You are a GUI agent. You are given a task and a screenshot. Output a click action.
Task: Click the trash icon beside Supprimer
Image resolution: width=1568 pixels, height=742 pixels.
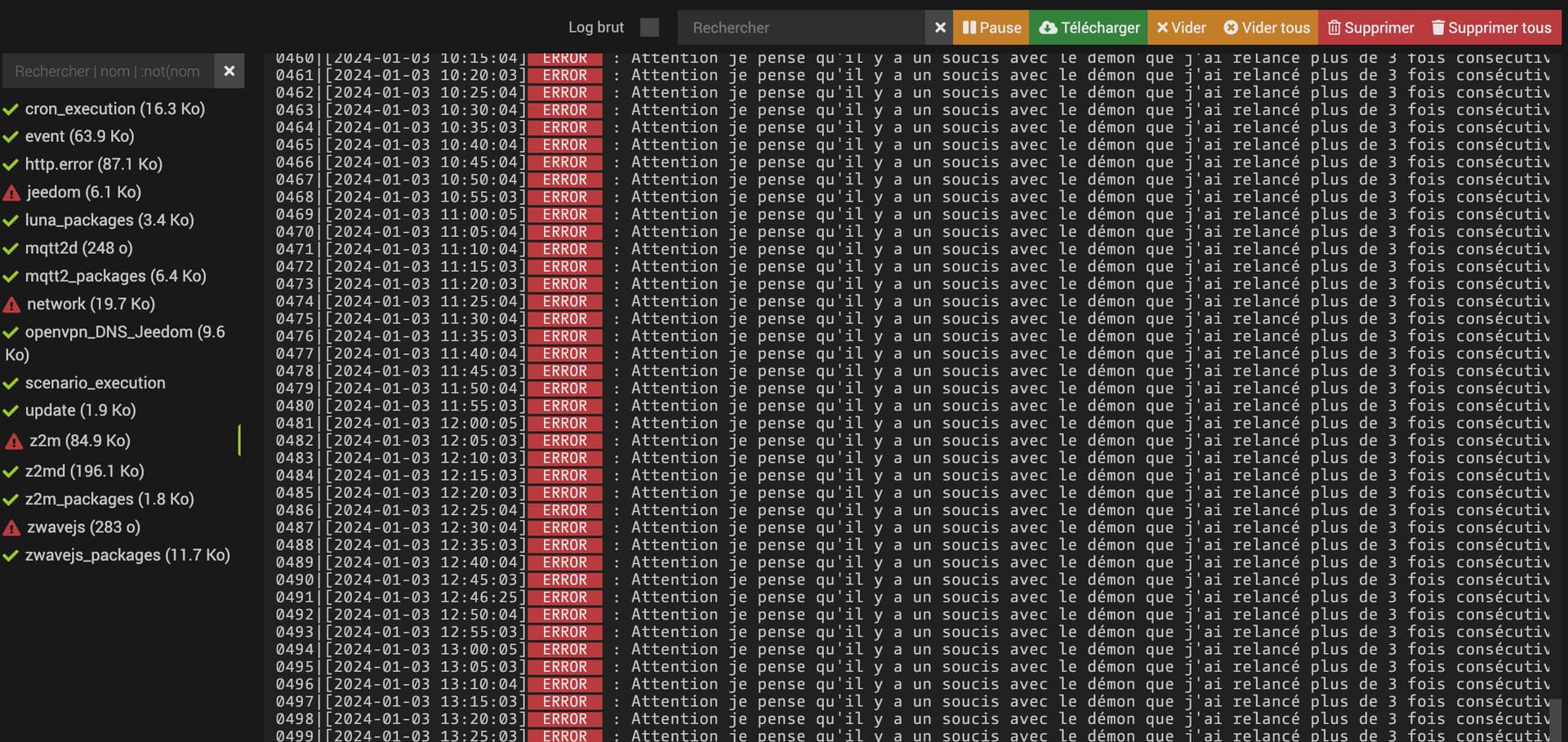point(1334,28)
